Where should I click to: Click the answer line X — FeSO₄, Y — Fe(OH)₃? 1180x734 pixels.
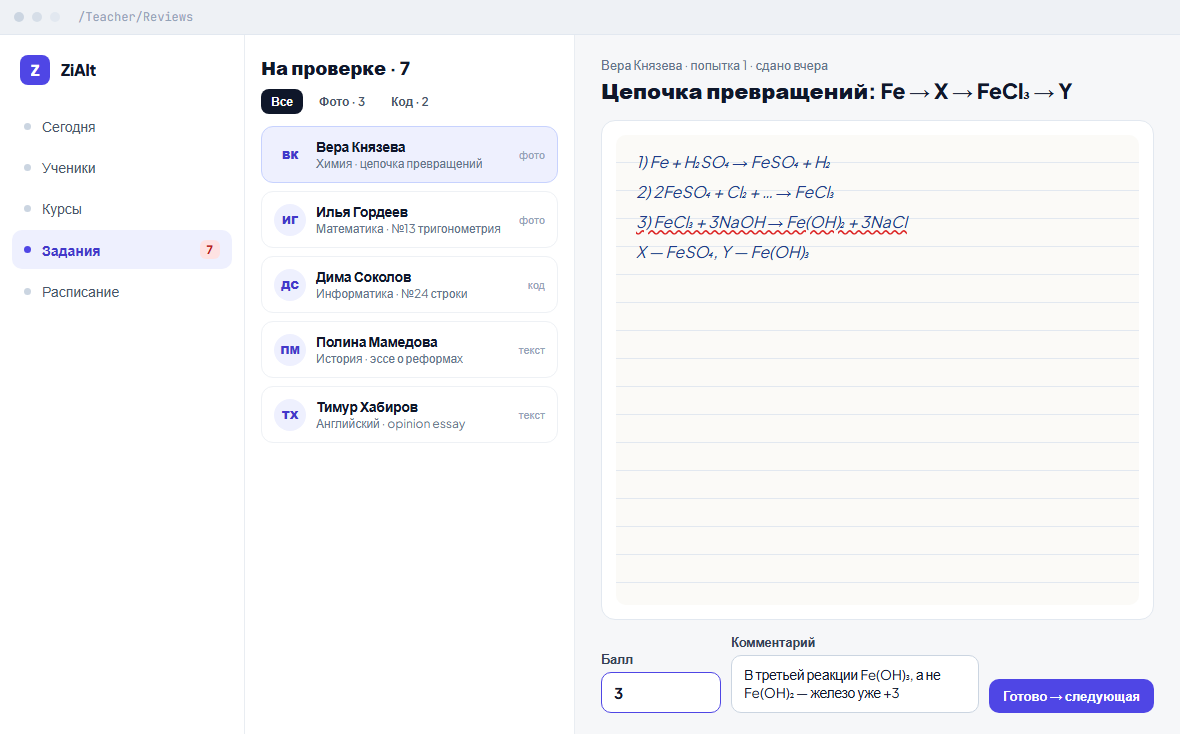(x=723, y=253)
